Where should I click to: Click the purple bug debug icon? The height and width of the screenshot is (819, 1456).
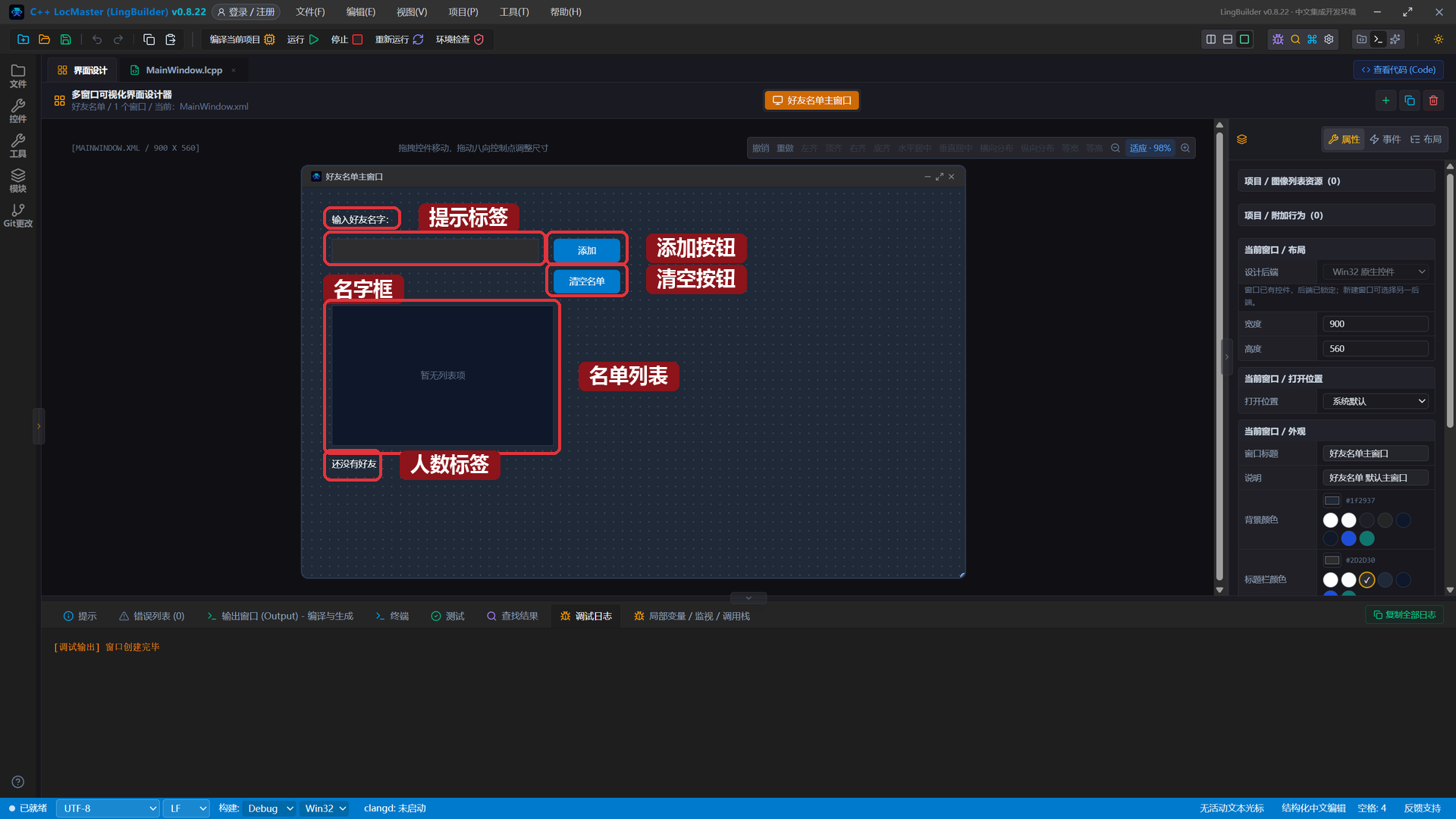1278,39
